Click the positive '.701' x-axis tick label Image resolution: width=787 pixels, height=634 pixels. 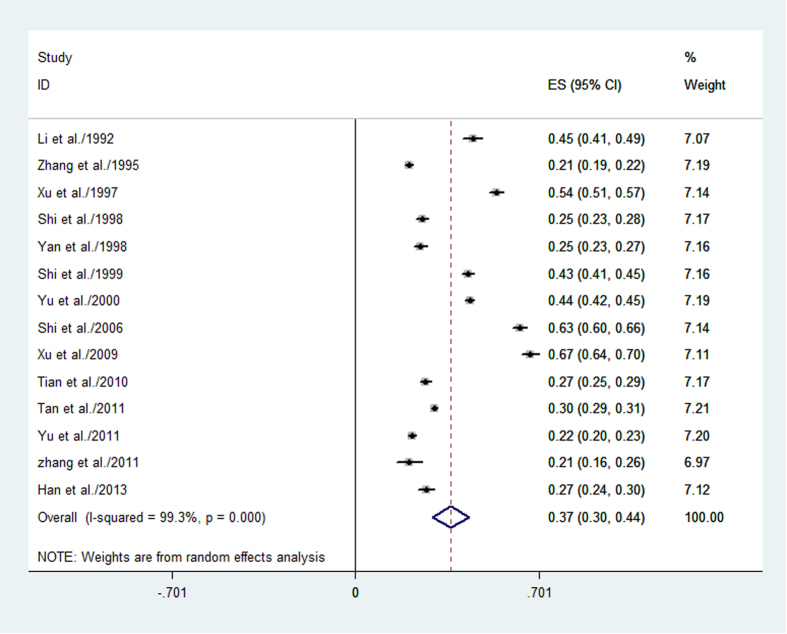tap(540, 593)
